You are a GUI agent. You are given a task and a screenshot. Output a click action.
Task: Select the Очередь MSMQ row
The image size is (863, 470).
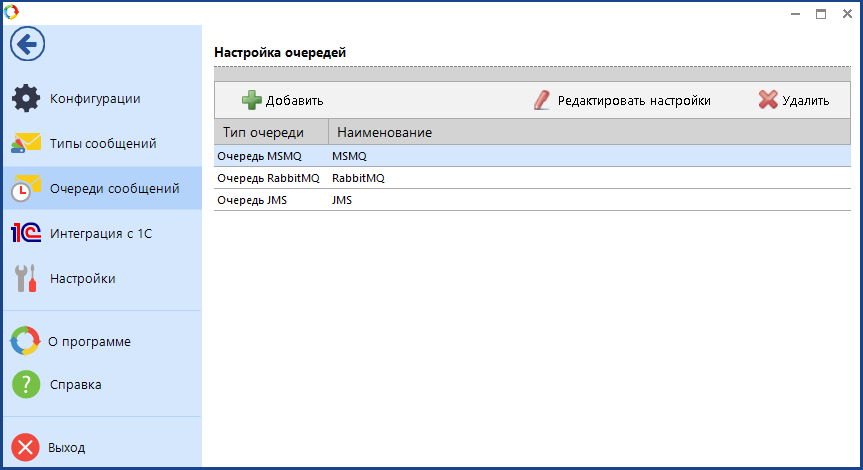tap(532, 156)
